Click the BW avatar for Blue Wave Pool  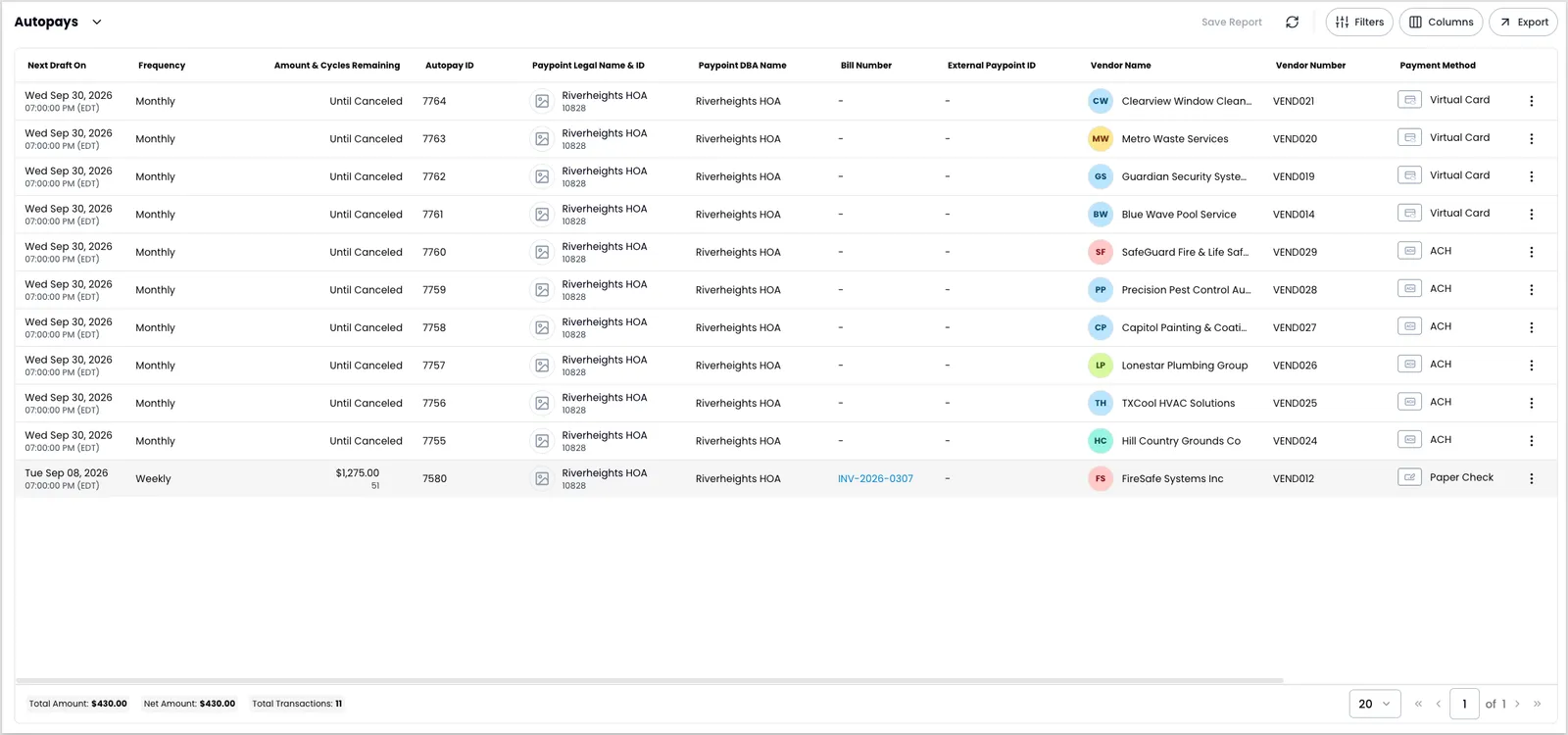pos(1101,215)
